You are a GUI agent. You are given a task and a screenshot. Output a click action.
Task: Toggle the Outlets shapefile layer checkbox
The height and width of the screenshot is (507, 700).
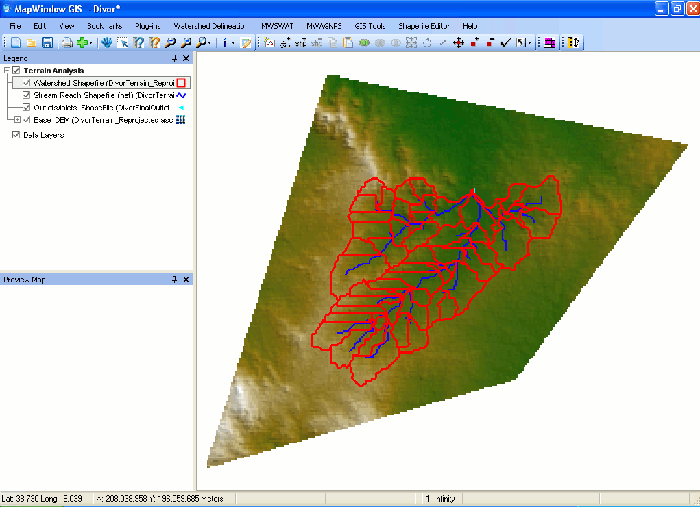26,107
